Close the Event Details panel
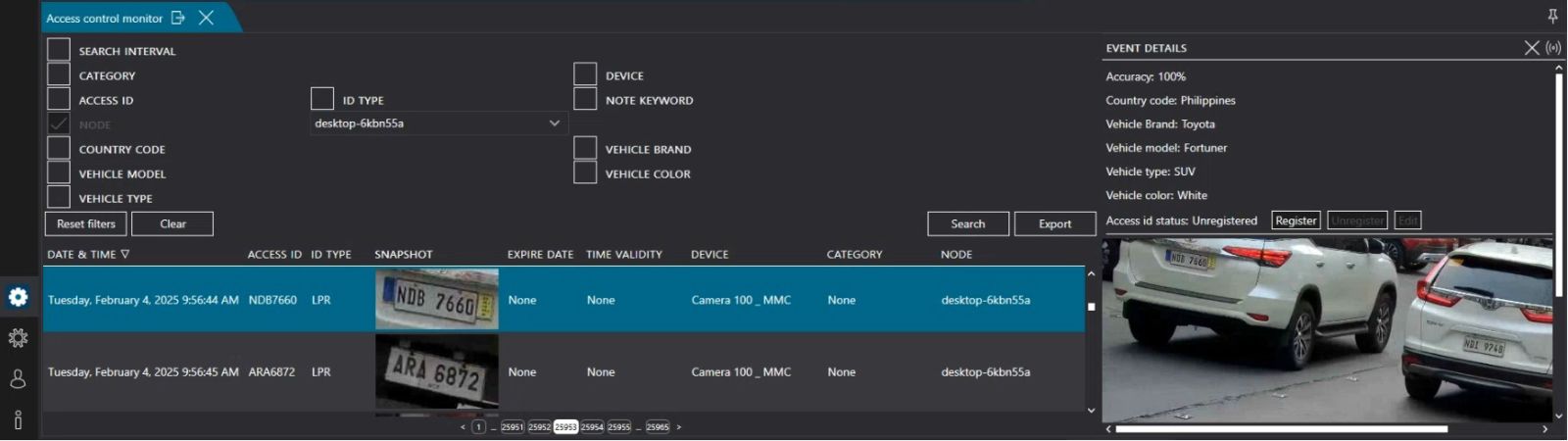Image resolution: width=1568 pixels, height=441 pixels. (x=1532, y=47)
